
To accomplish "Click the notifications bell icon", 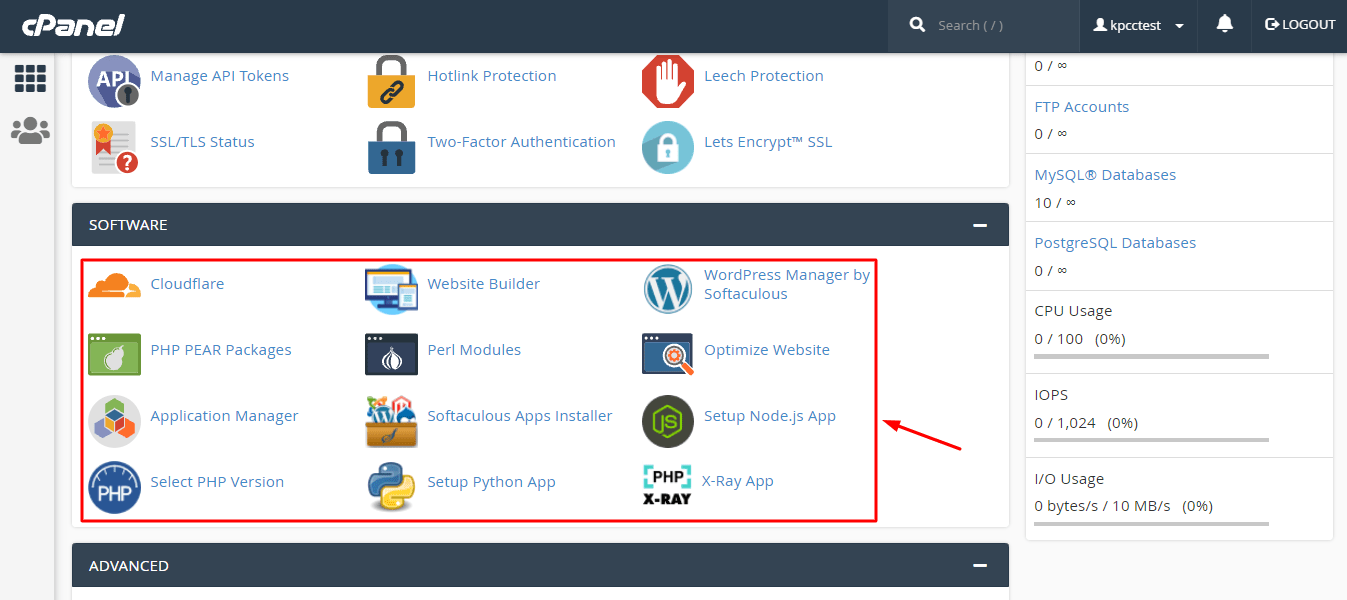I will point(1224,25).
